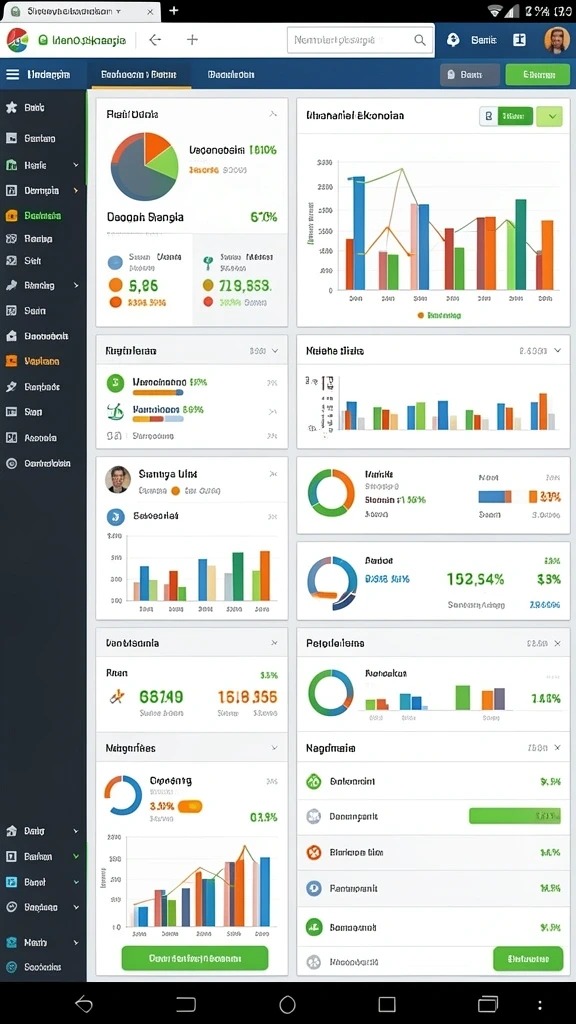This screenshot has height=1024, width=576.
Task: Select the third tab in the blue header
Action: pyautogui.click(x=231, y=74)
